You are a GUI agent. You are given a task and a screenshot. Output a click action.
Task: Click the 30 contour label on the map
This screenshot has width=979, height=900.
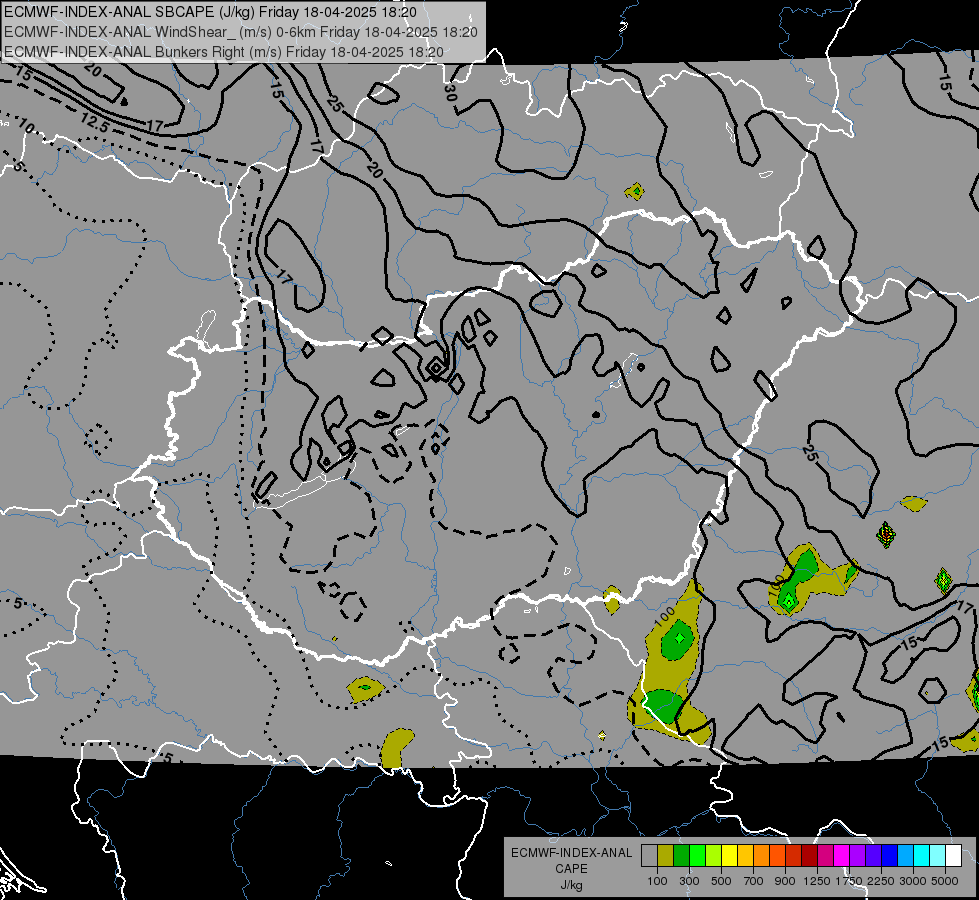pyautogui.click(x=450, y=92)
